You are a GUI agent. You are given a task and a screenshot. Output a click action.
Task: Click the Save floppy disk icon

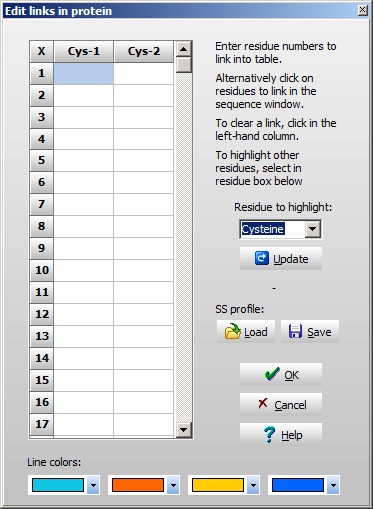[295, 332]
